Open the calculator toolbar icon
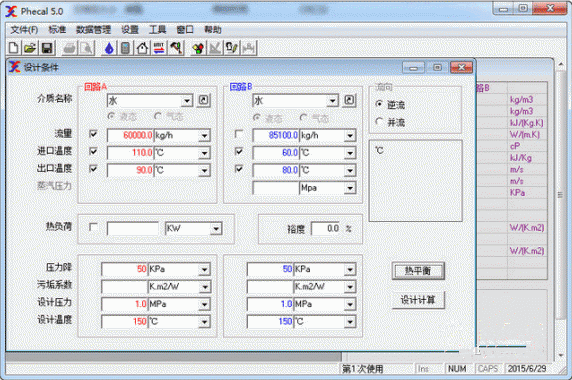This screenshot has width=572, height=380. [x=125, y=48]
